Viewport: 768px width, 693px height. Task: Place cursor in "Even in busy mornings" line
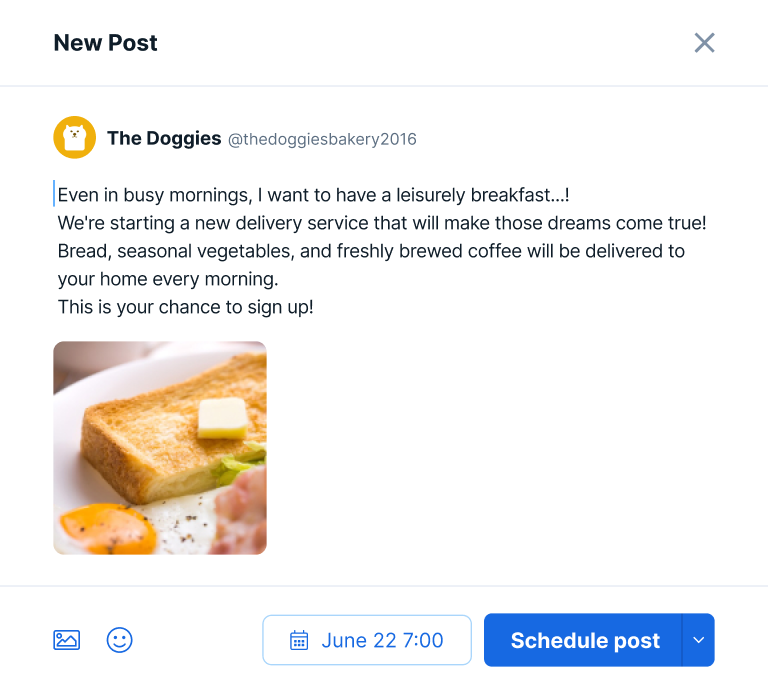click(200, 195)
